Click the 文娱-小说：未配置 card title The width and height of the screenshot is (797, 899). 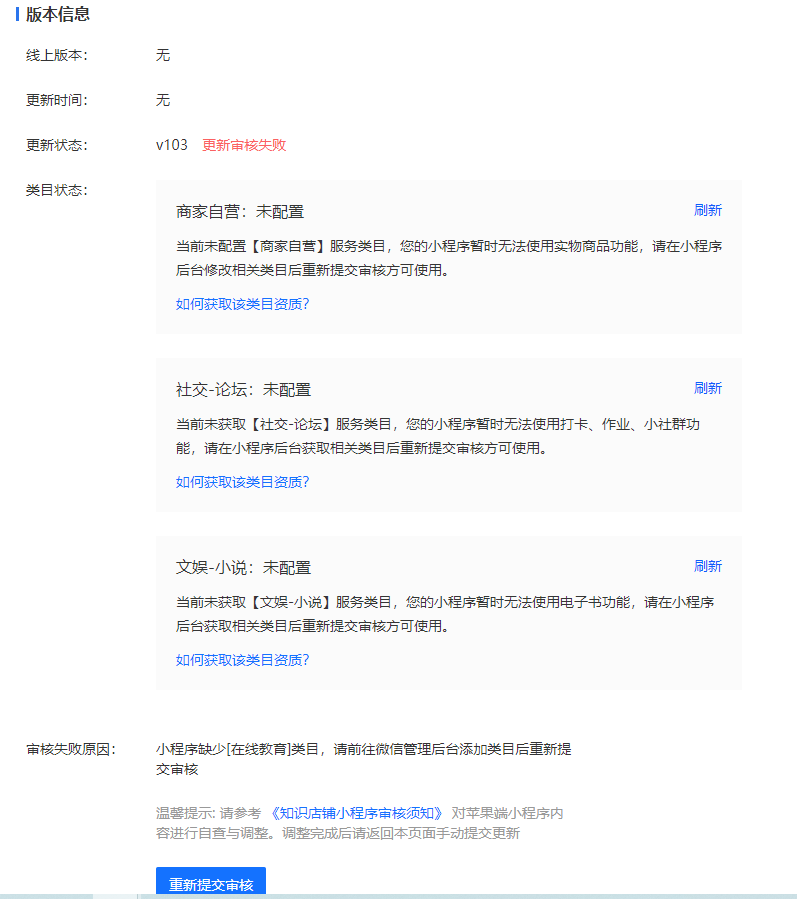tap(243, 568)
